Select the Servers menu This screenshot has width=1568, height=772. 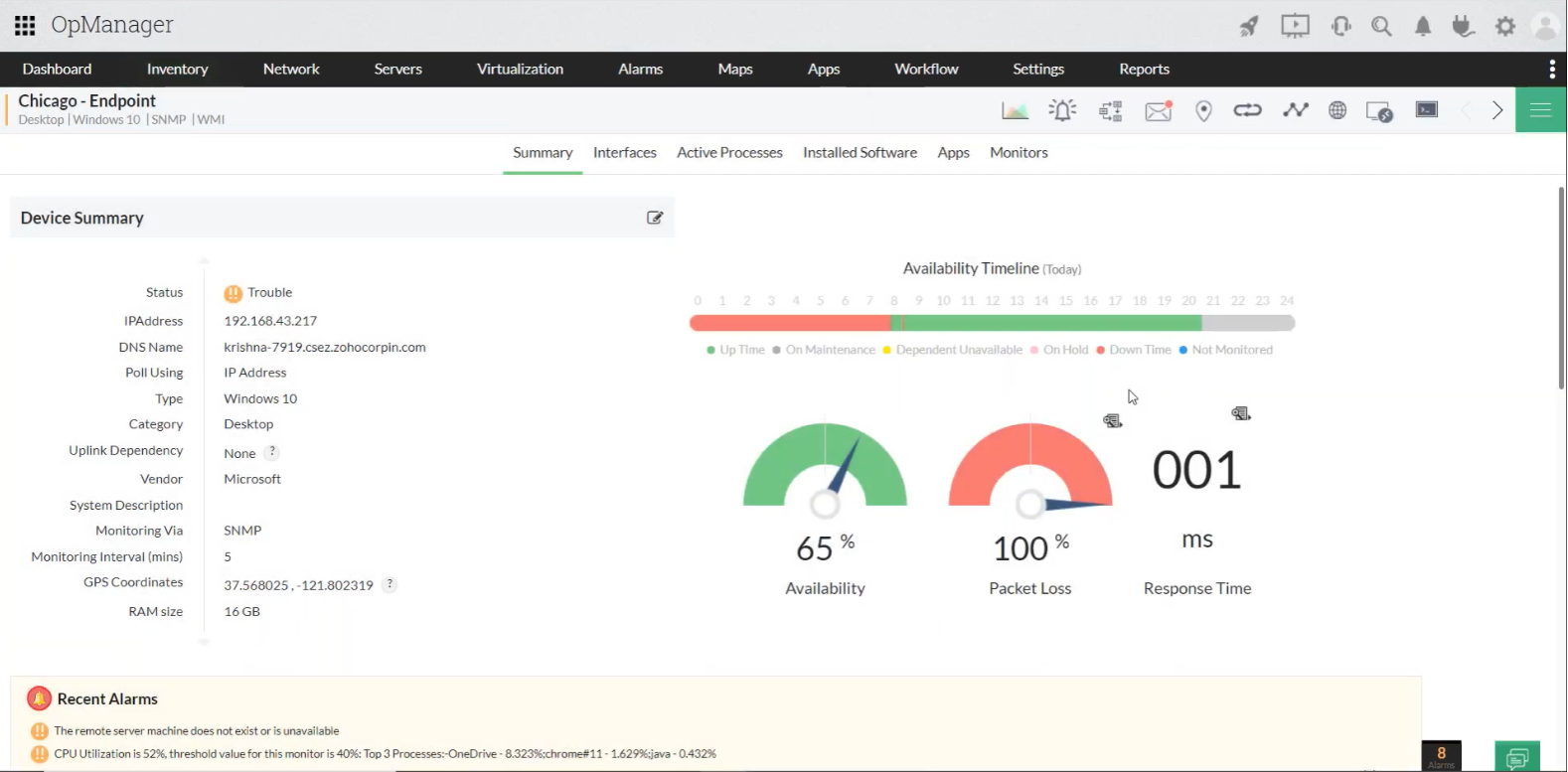coord(398,69)
